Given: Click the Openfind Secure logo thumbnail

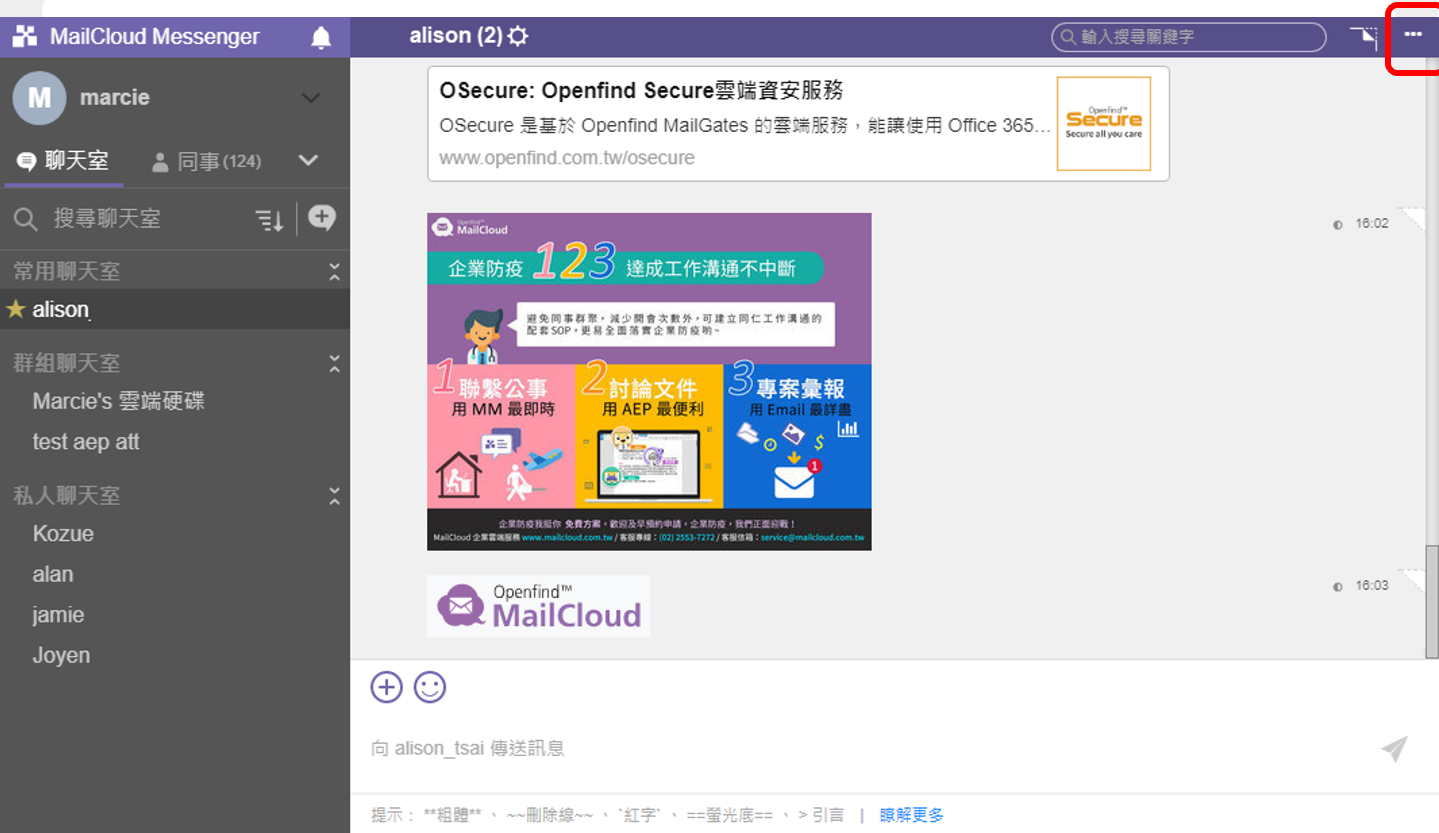Looking at the screenshot, I should 1104,123.
